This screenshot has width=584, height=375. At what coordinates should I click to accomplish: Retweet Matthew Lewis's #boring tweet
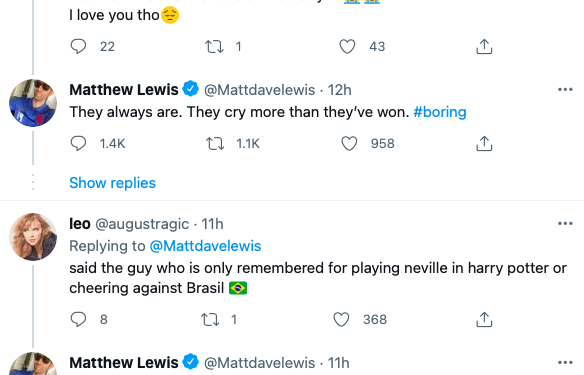click(215, 143)
